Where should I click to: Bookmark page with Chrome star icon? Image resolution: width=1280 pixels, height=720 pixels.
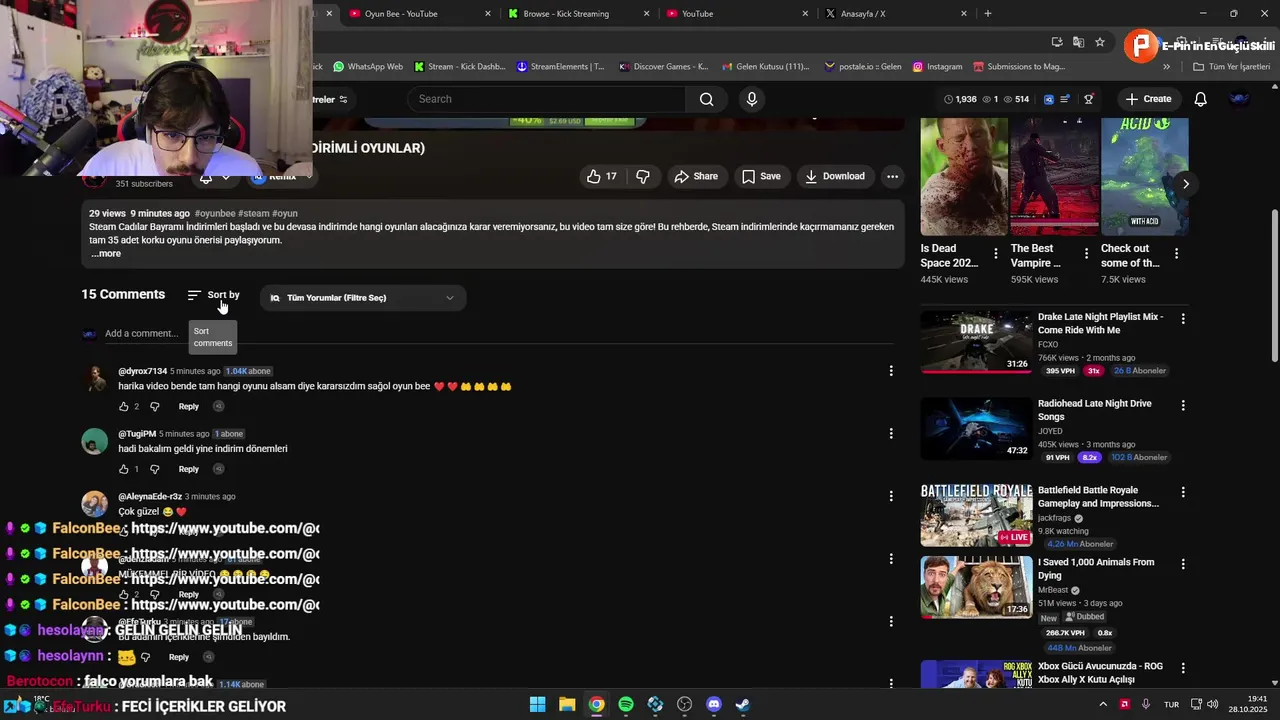click(x=1100, y=42)
